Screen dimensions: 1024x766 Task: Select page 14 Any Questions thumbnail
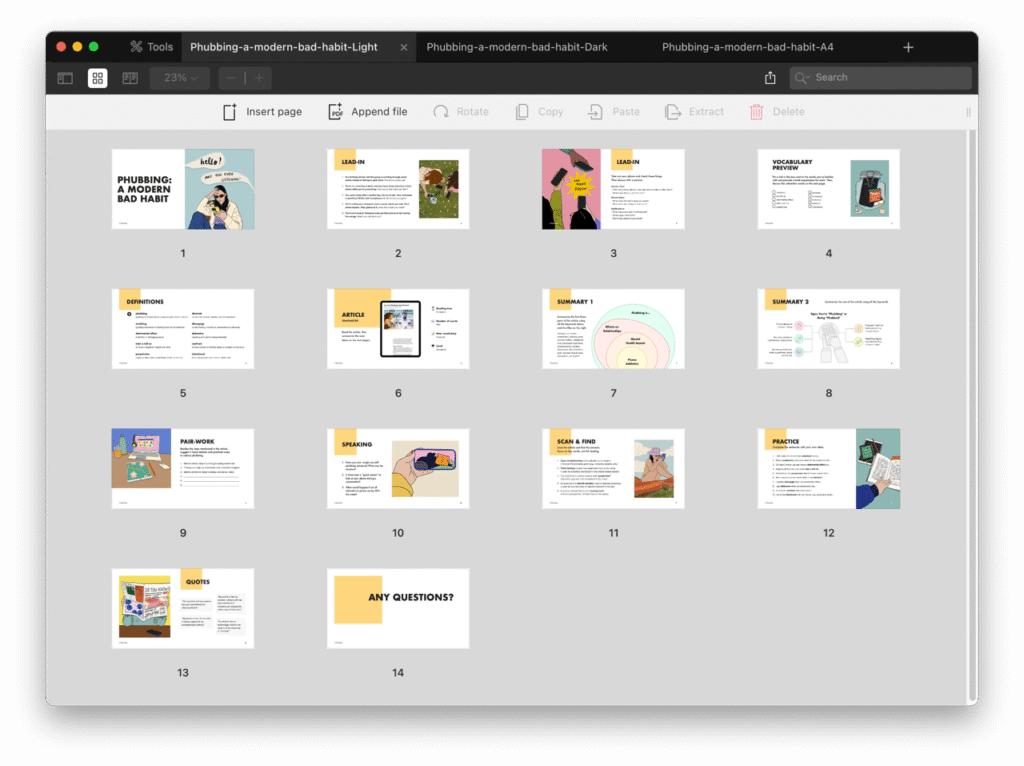click(398, 608)
